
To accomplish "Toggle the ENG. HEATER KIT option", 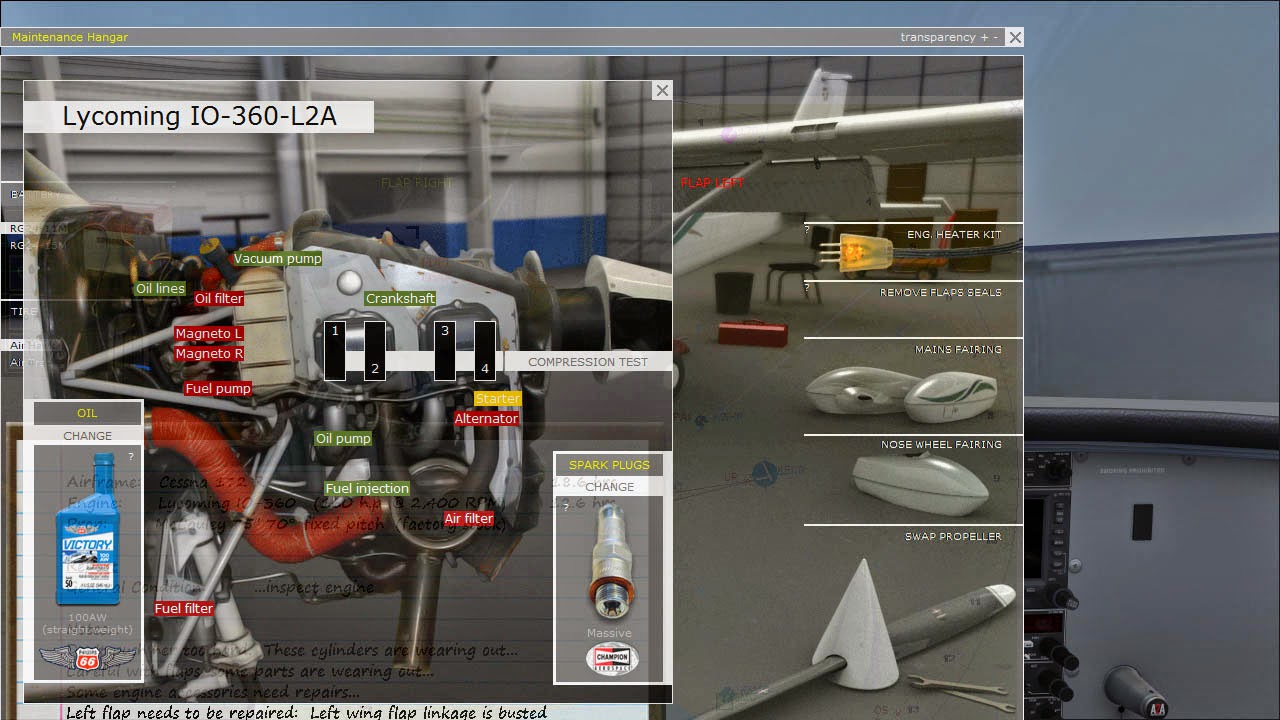I will (x=954, y=235).
